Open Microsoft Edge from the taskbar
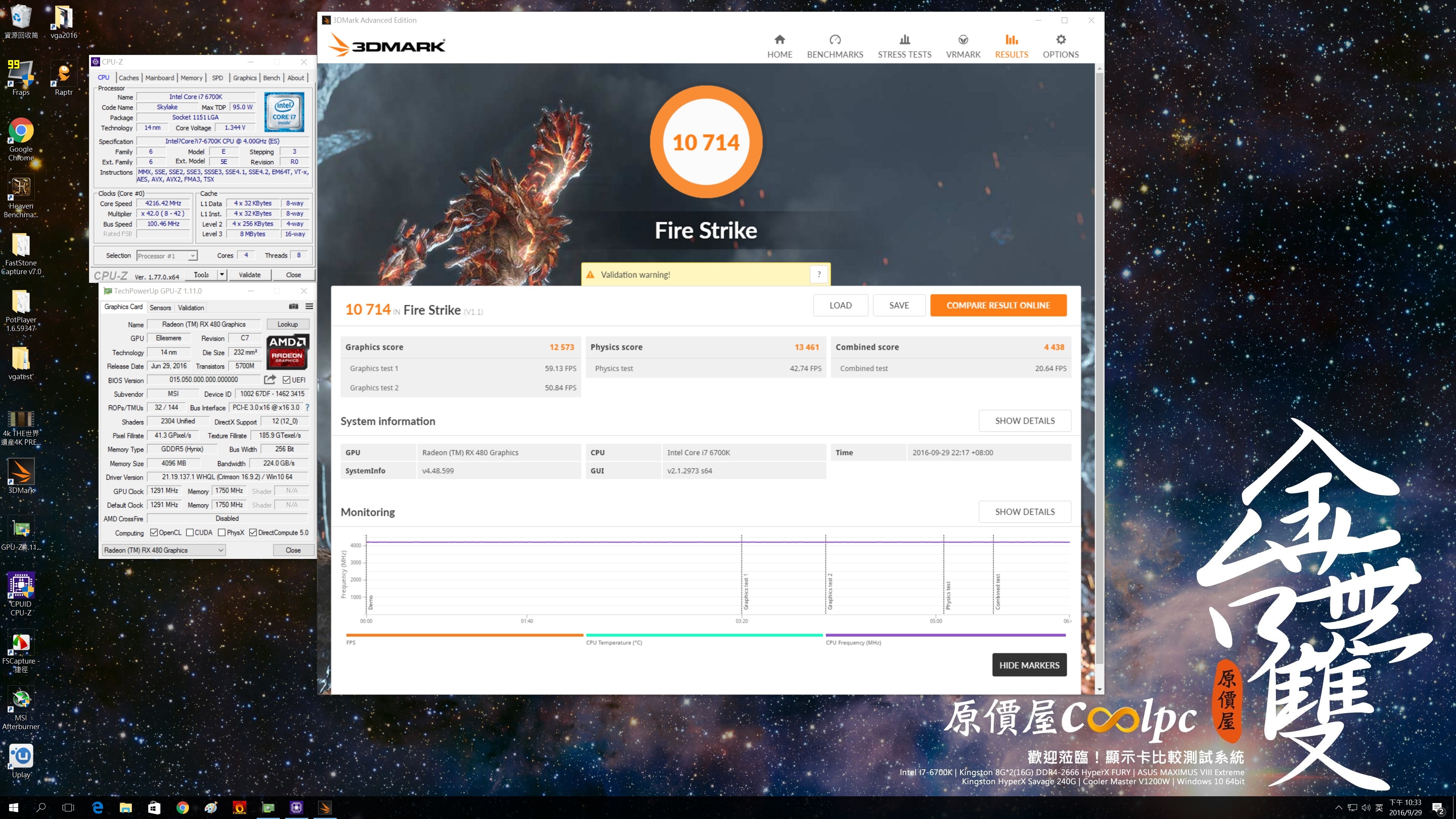 pos(97,808)
